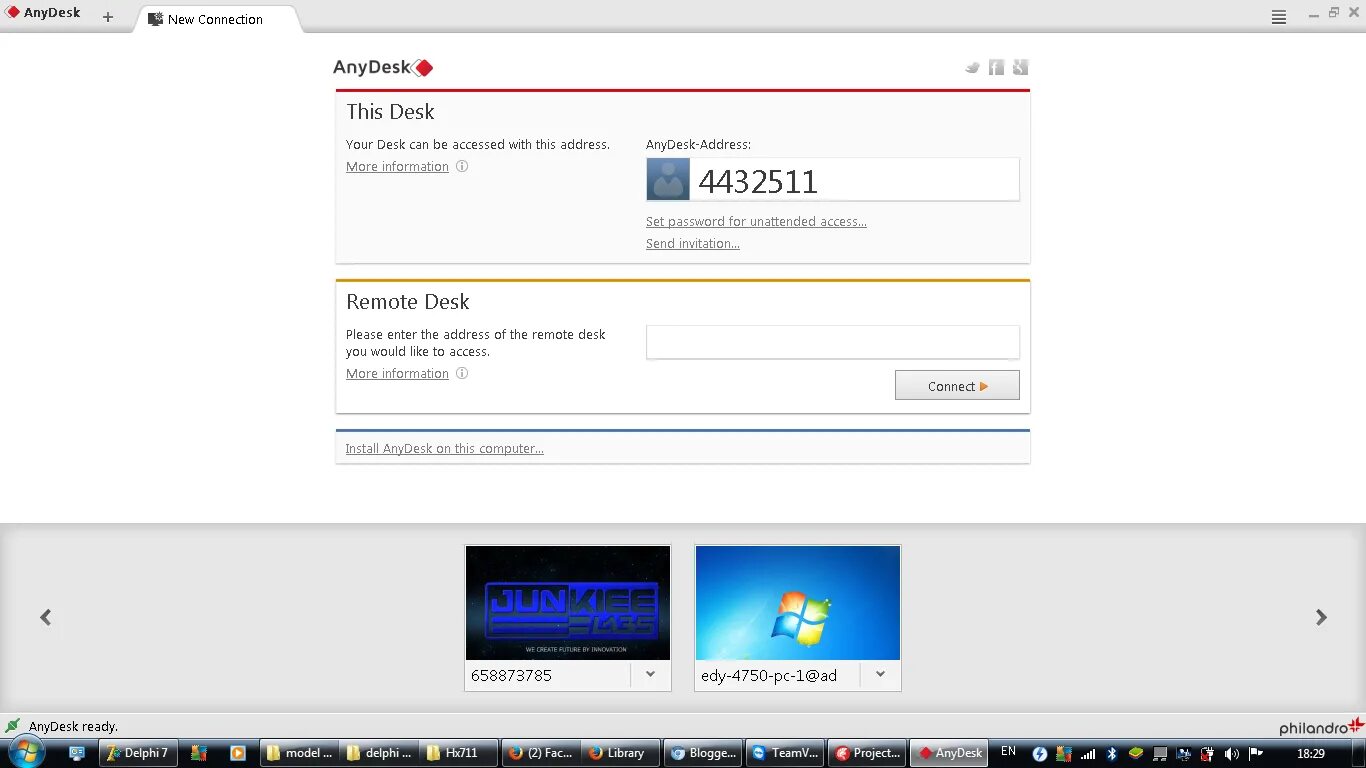The width and height of the screenshot is (1366, 768).
Task: Switch to the model folder taskbar button
Action: point(299,753)
